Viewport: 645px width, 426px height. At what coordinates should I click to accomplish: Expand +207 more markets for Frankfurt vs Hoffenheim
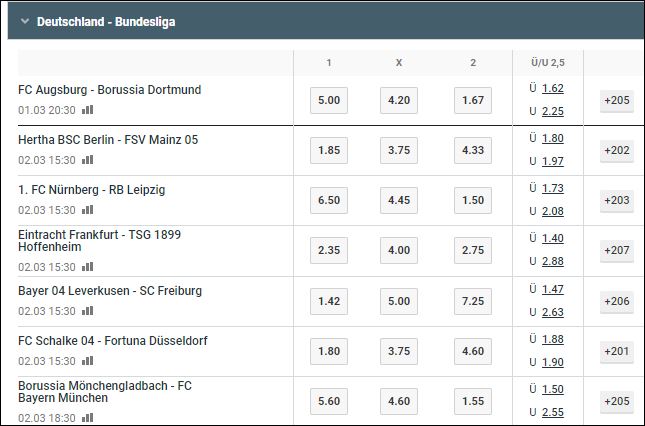617,250
